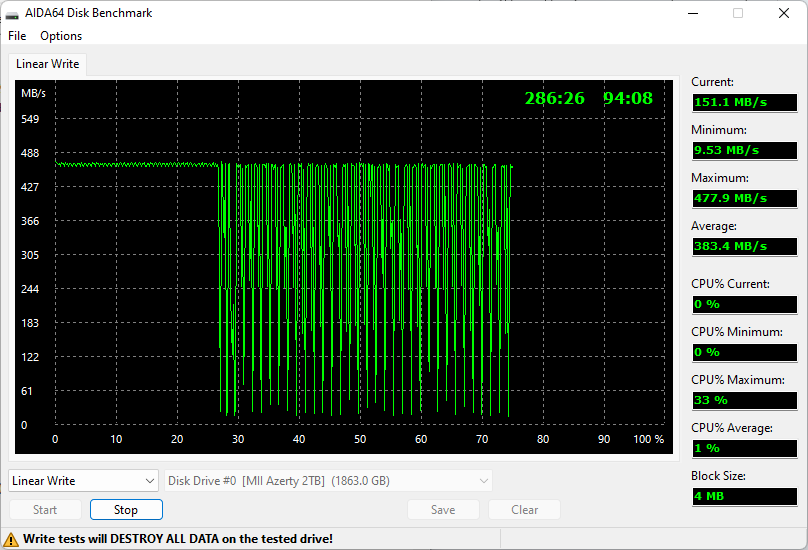Click the Maximum speed value 477.9 MB/s

(745, 198)
